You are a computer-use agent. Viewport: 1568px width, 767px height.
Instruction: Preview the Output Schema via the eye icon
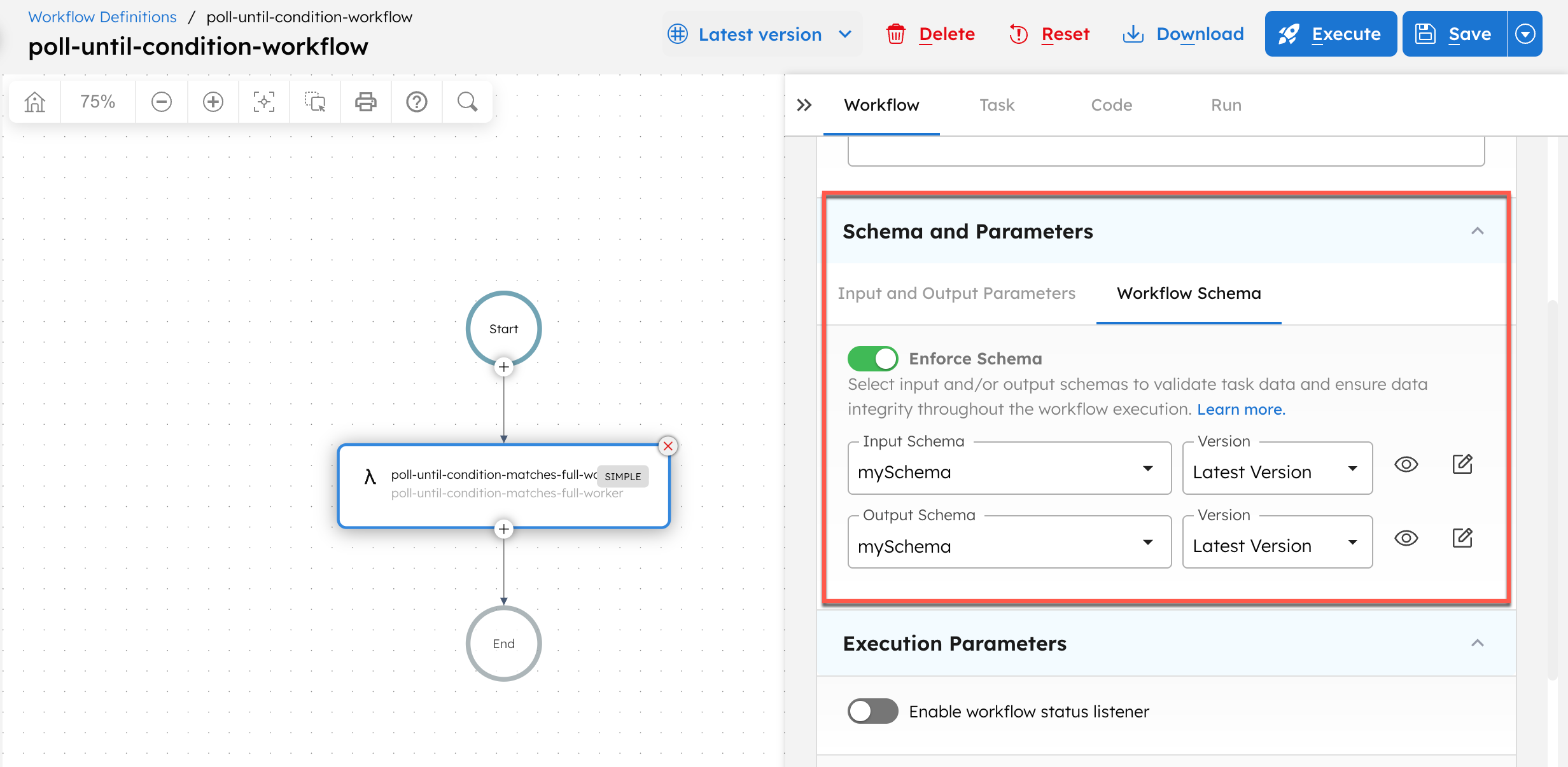tap(1407, 538)
